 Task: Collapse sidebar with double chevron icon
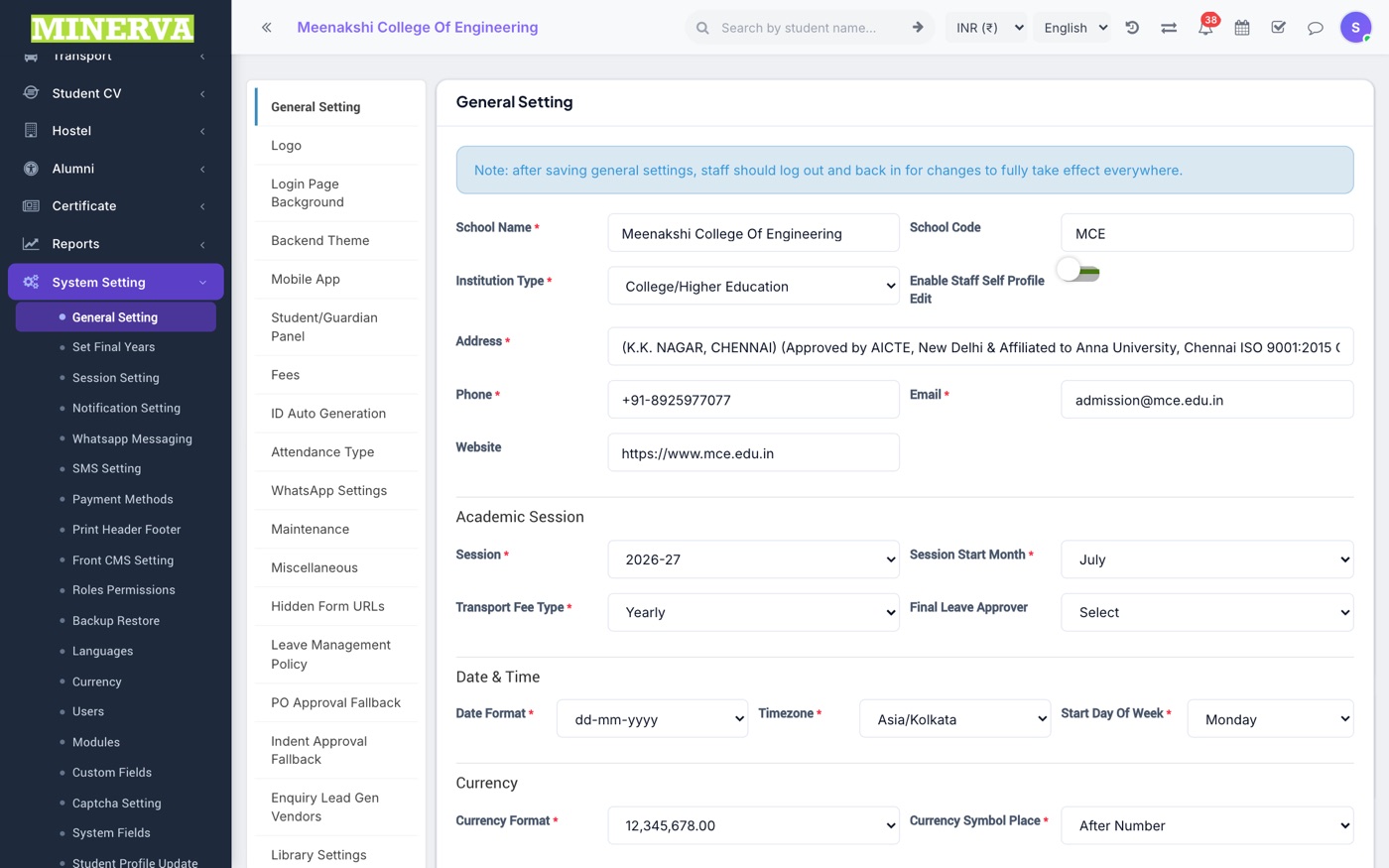[x=266, y=28]
